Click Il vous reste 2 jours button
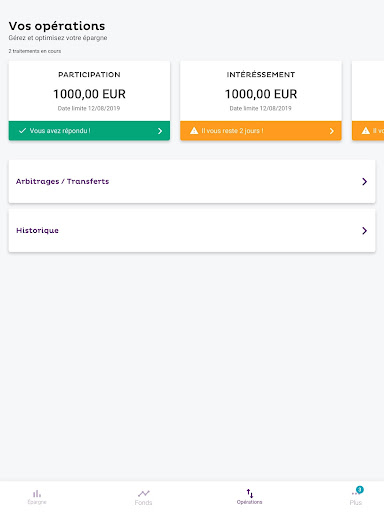Viewport: 384px width, 512px height. click(261, 131)
